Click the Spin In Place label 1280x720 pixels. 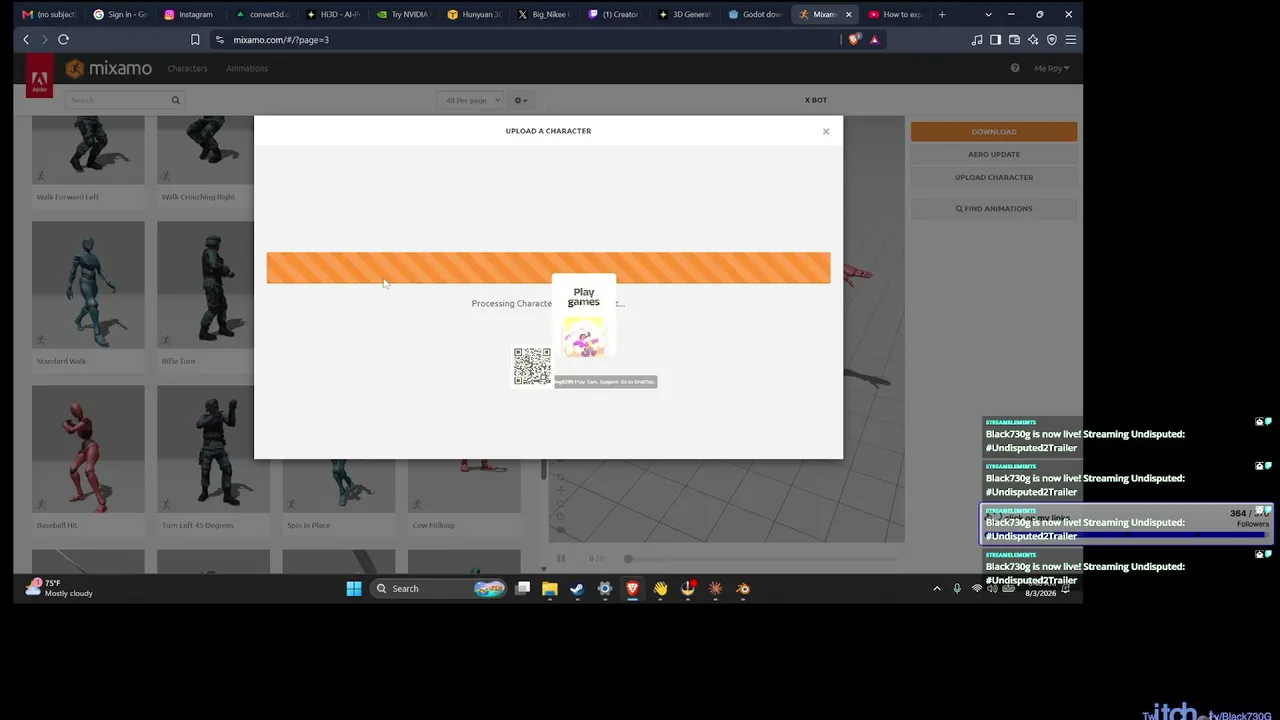pyautogui.click(x=308, y=526)
